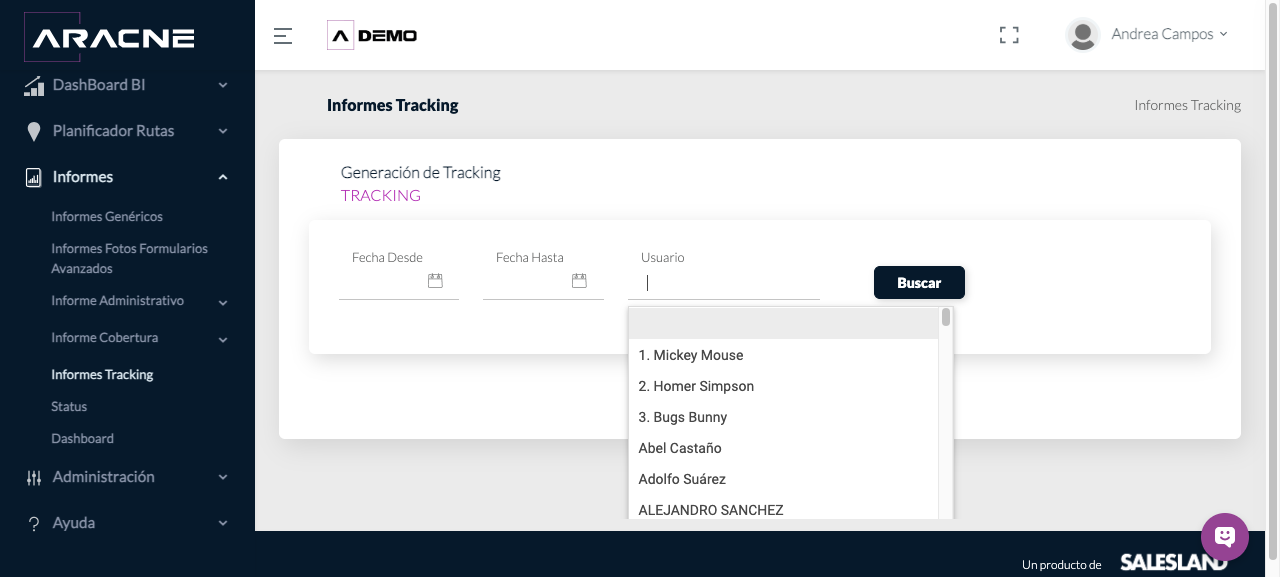1280x577 pixels.
Task: Go to Status report page
Action: 69,406
